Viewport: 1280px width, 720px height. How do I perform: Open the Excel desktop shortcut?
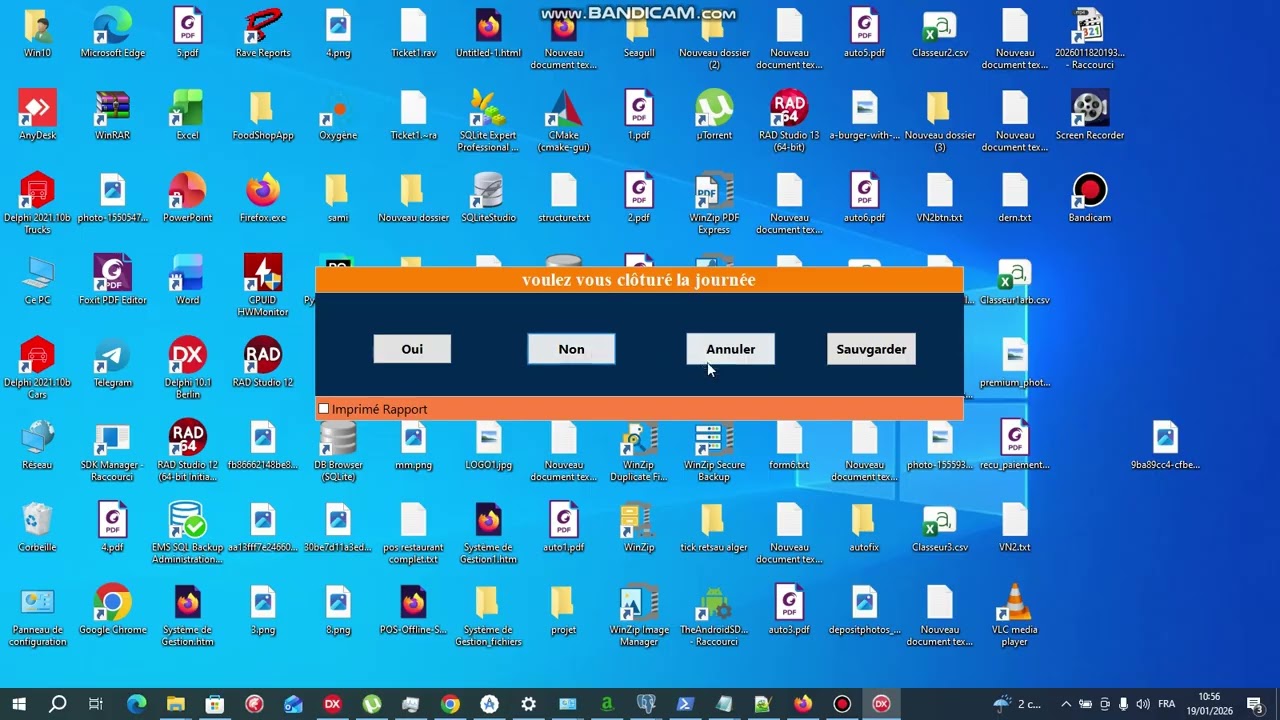point(187,115)
